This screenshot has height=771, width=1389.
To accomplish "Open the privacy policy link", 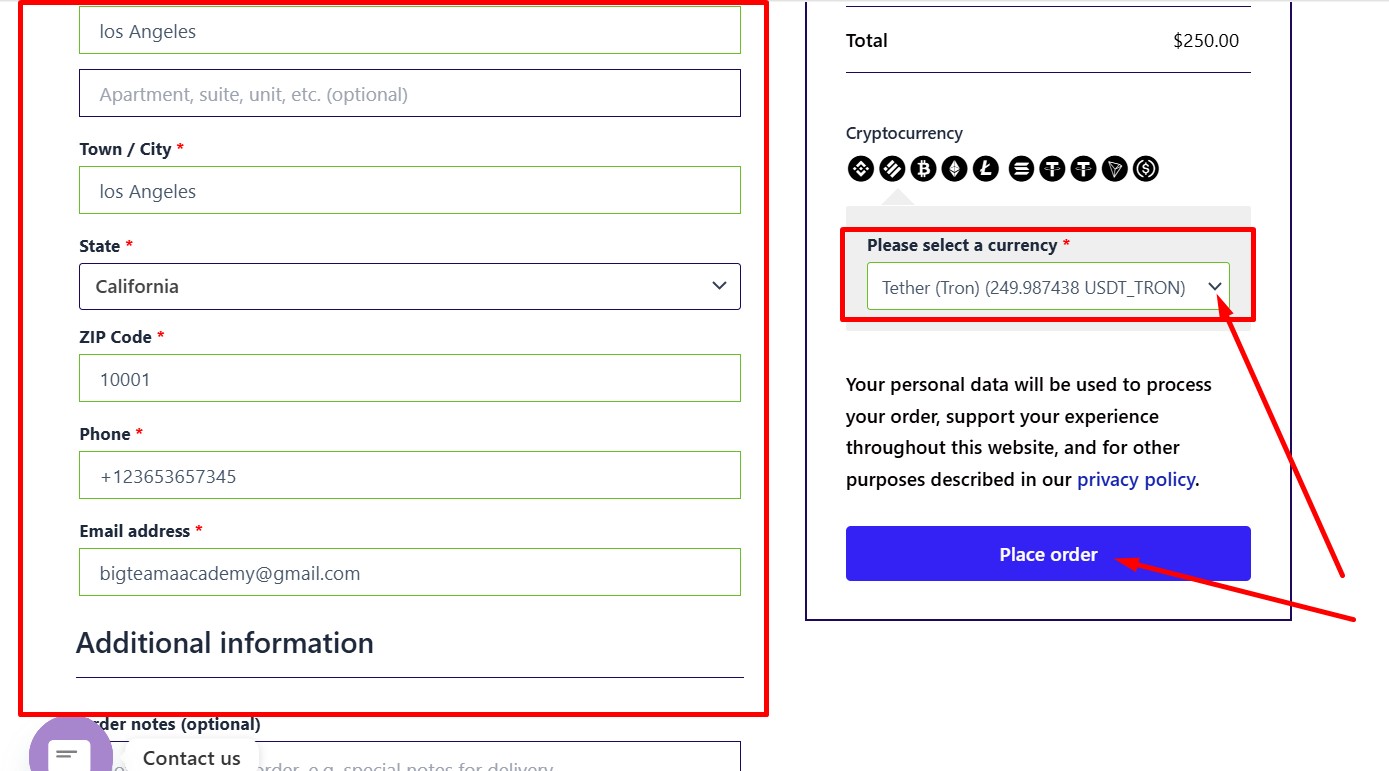I will coord(1135,479).
